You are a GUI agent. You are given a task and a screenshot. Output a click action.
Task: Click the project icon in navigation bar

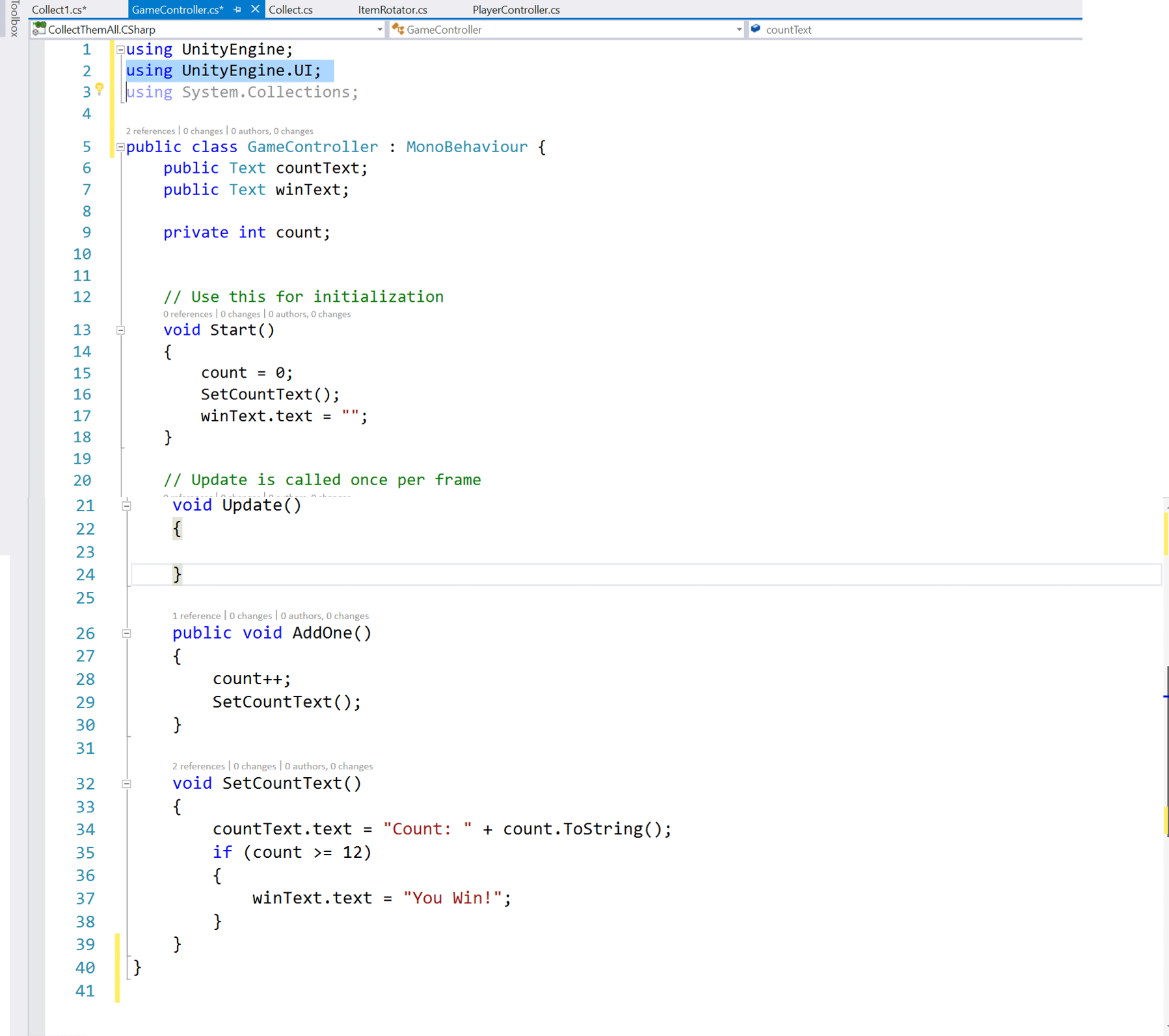[x=39, y=29]
